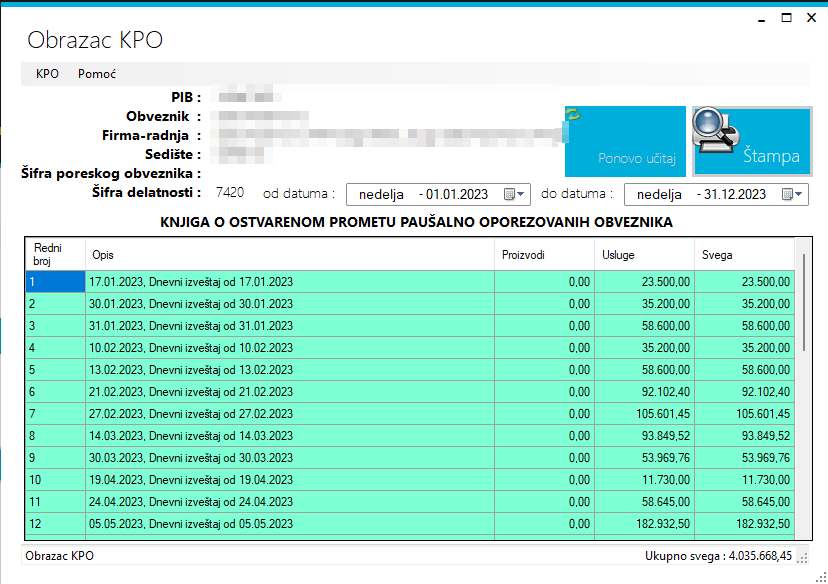Maximize the Obrazac KPO window

(x=786, y=17)
